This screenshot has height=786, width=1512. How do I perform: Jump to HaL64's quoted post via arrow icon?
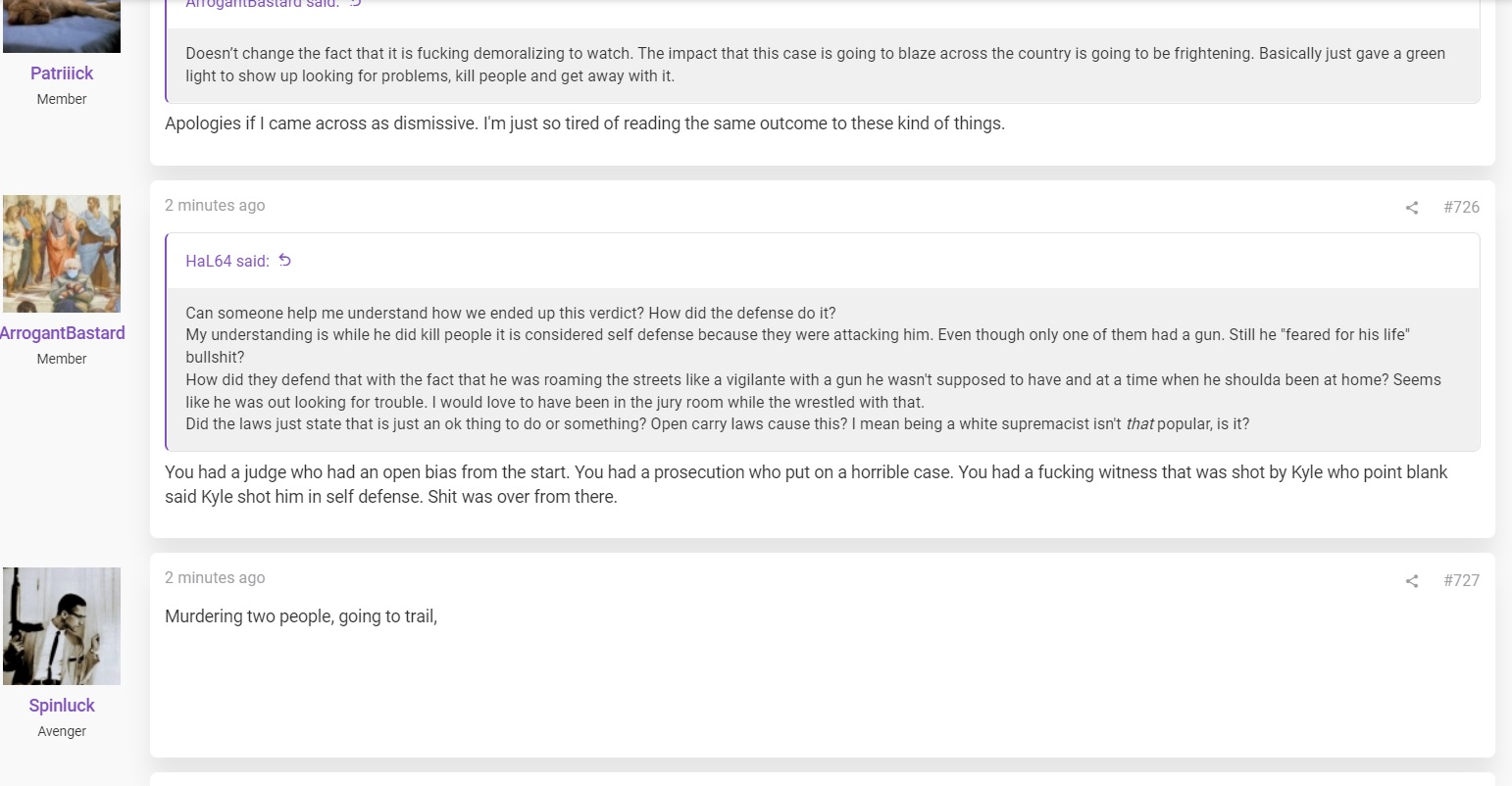[x=285, y=261]
